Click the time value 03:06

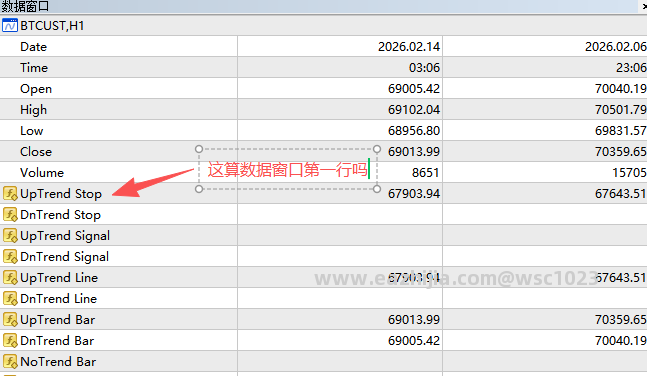[x=424, y=68]
